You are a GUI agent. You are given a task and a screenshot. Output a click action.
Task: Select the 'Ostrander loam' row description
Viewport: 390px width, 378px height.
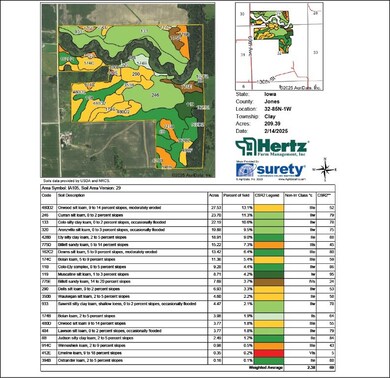(90, 361)
